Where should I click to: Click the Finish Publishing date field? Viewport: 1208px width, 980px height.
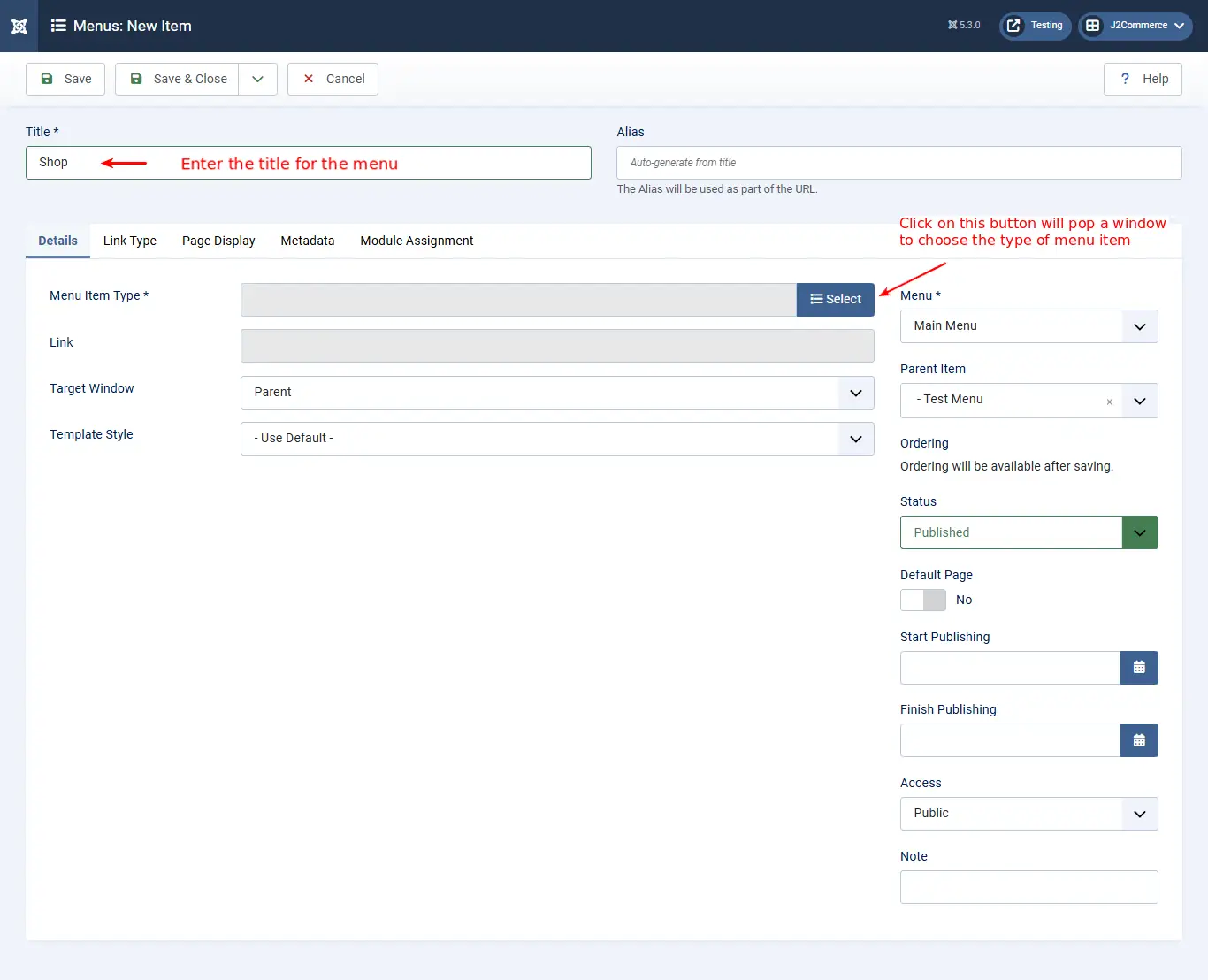[1010, 740]
